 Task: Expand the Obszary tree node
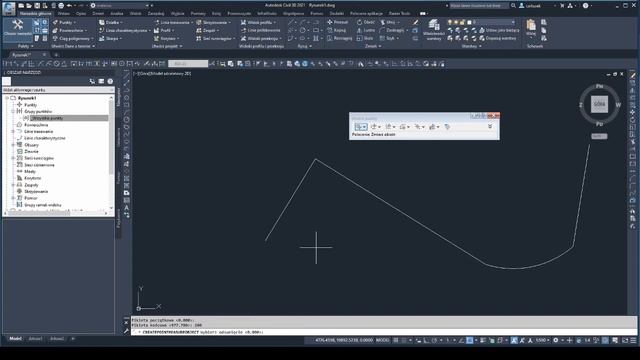coord(13,144)
